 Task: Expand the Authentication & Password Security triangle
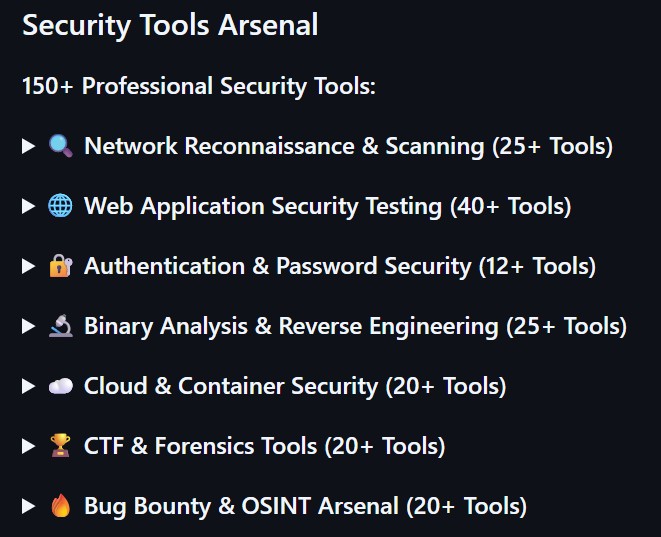pos(28,267)
